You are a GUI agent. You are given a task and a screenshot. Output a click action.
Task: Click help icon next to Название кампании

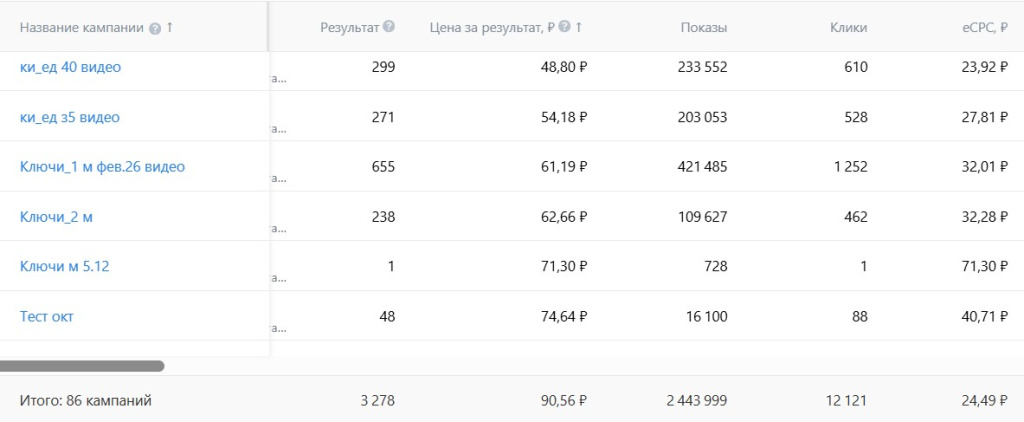(155, 28)
